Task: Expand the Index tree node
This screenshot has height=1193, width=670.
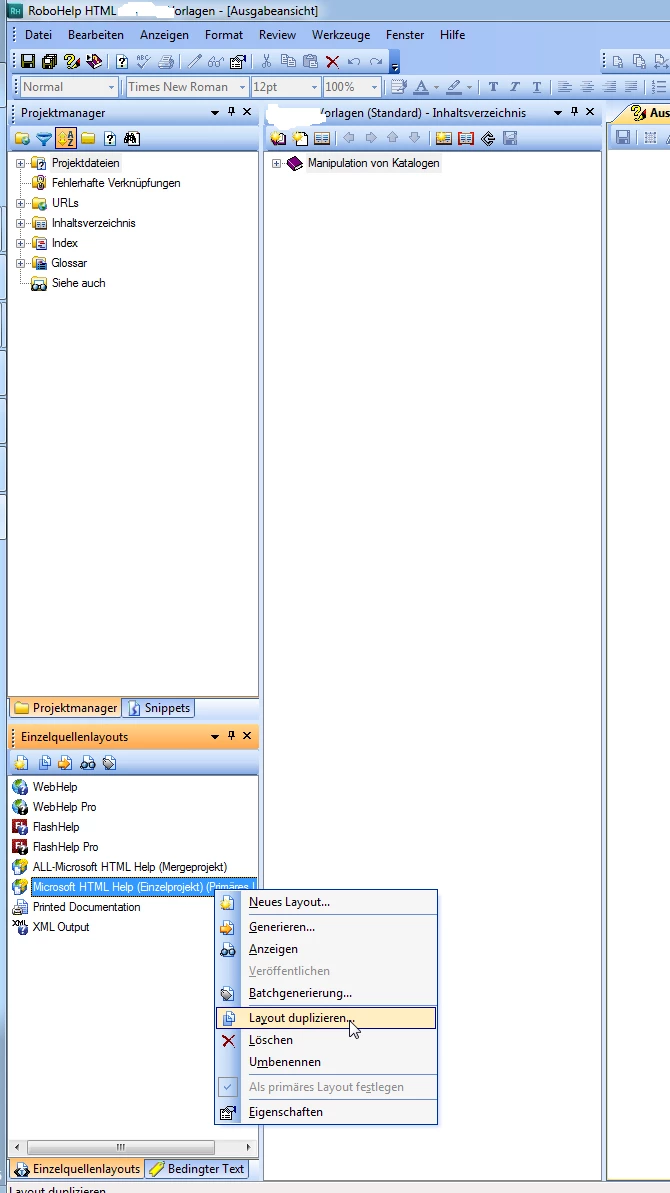Action: pyautogui.click(x=21, y=243)
